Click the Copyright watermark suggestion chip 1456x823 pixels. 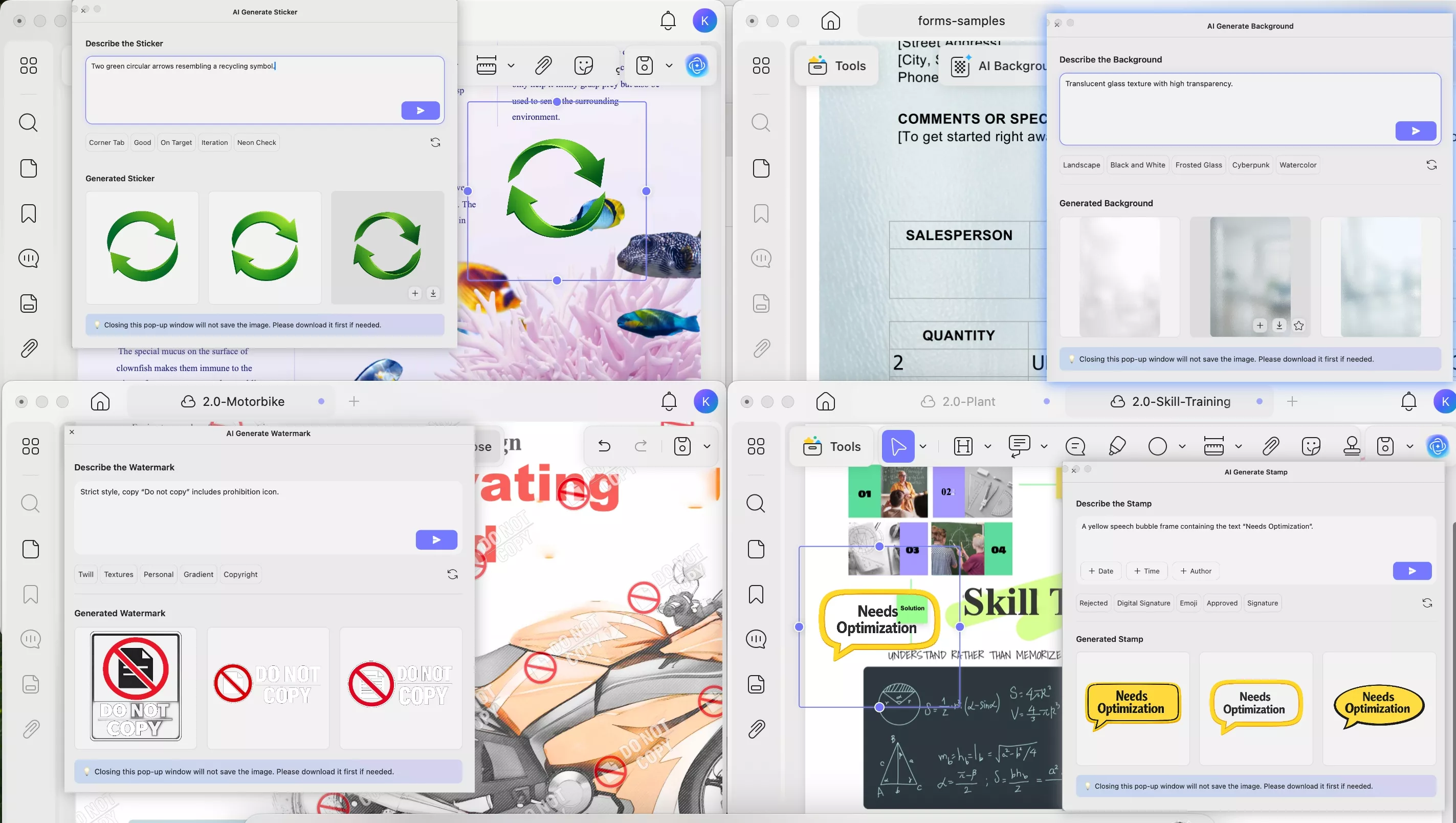point(240,574)
